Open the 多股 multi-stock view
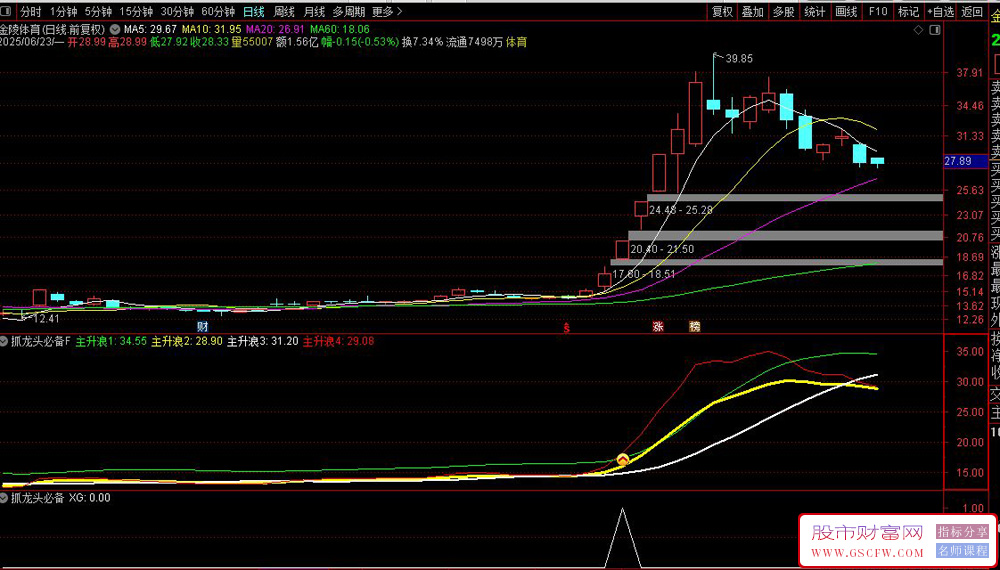This screenshot has height=570, width=1000. [x=784, y=11]
